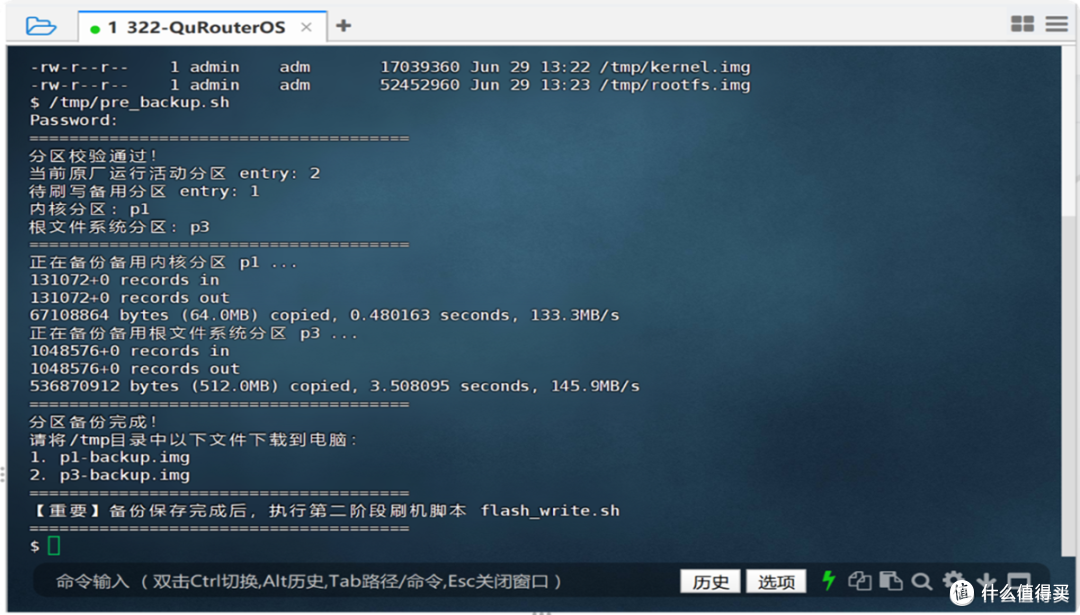1080x615 pixels.
Task: Click the "1048576+0 records out" line
Action: point(135,368)
